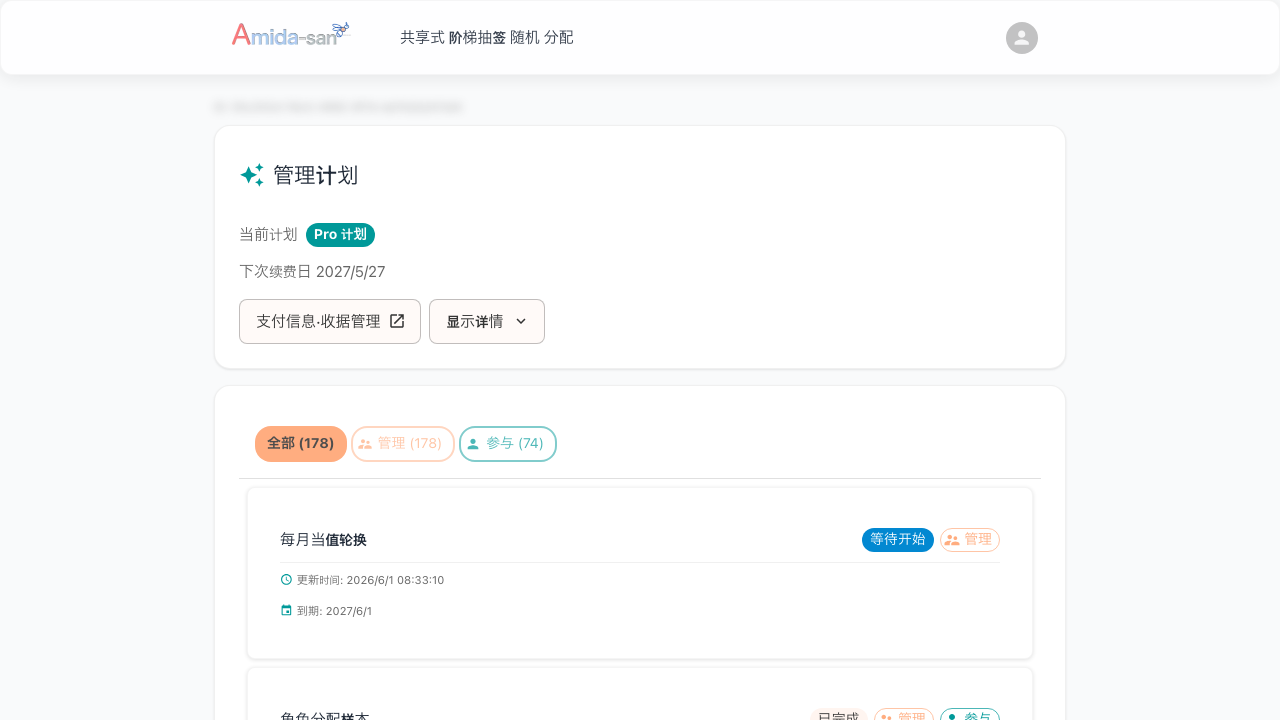Open the Amida-san logo home link
1280x720 pixels.
(x=291, y=35)
